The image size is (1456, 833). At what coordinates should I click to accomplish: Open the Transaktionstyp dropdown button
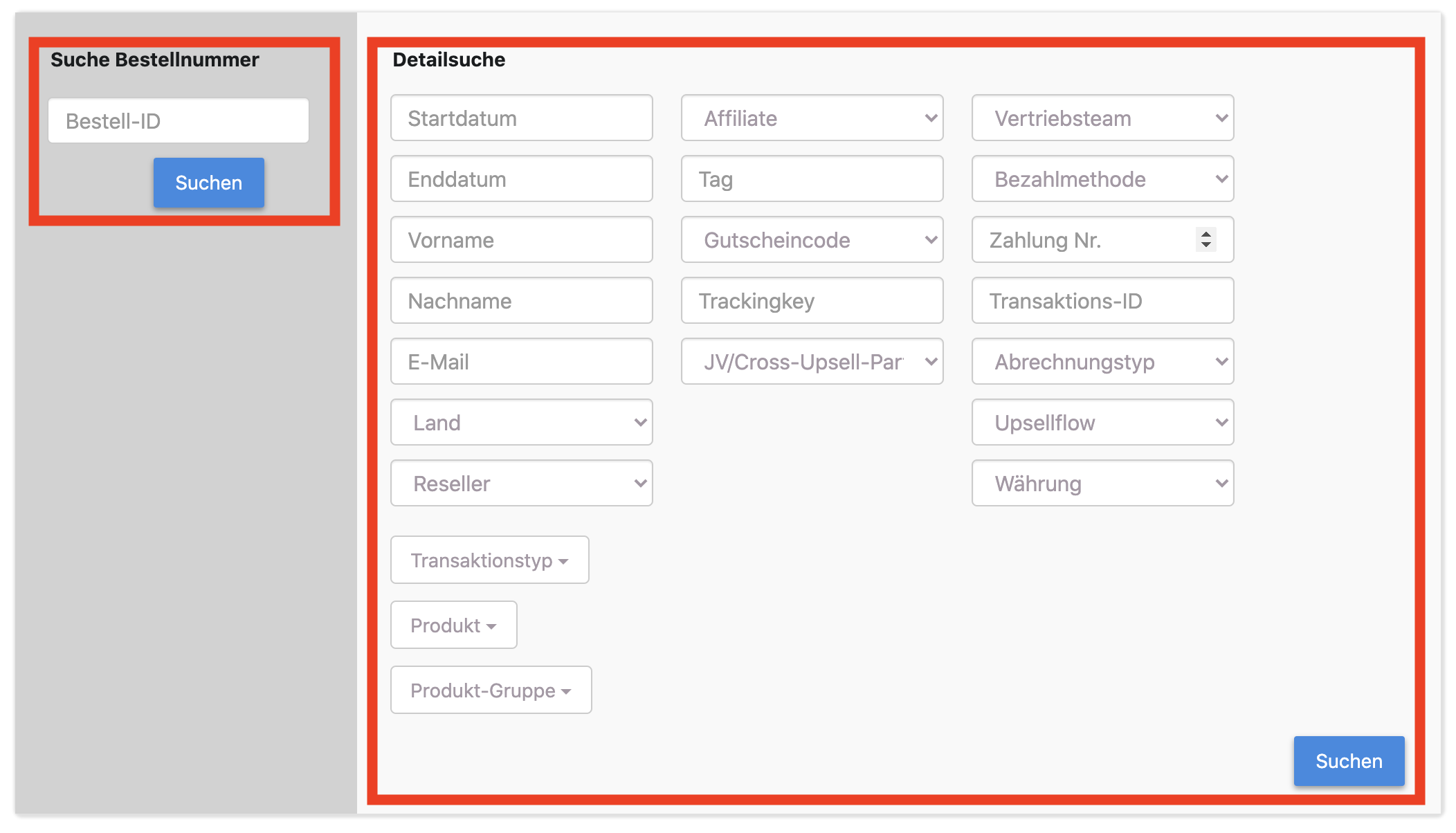point(489,560)
